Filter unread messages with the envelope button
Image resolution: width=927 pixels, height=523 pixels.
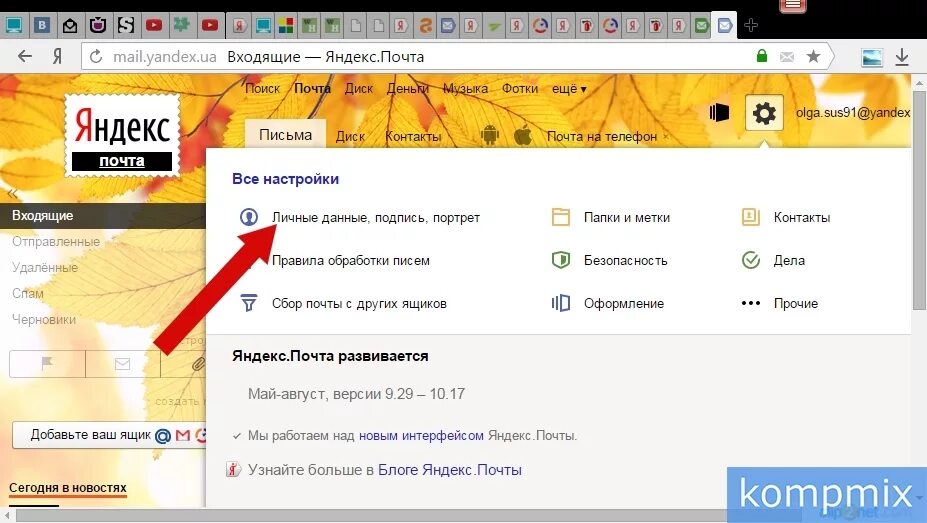point(122,363)
